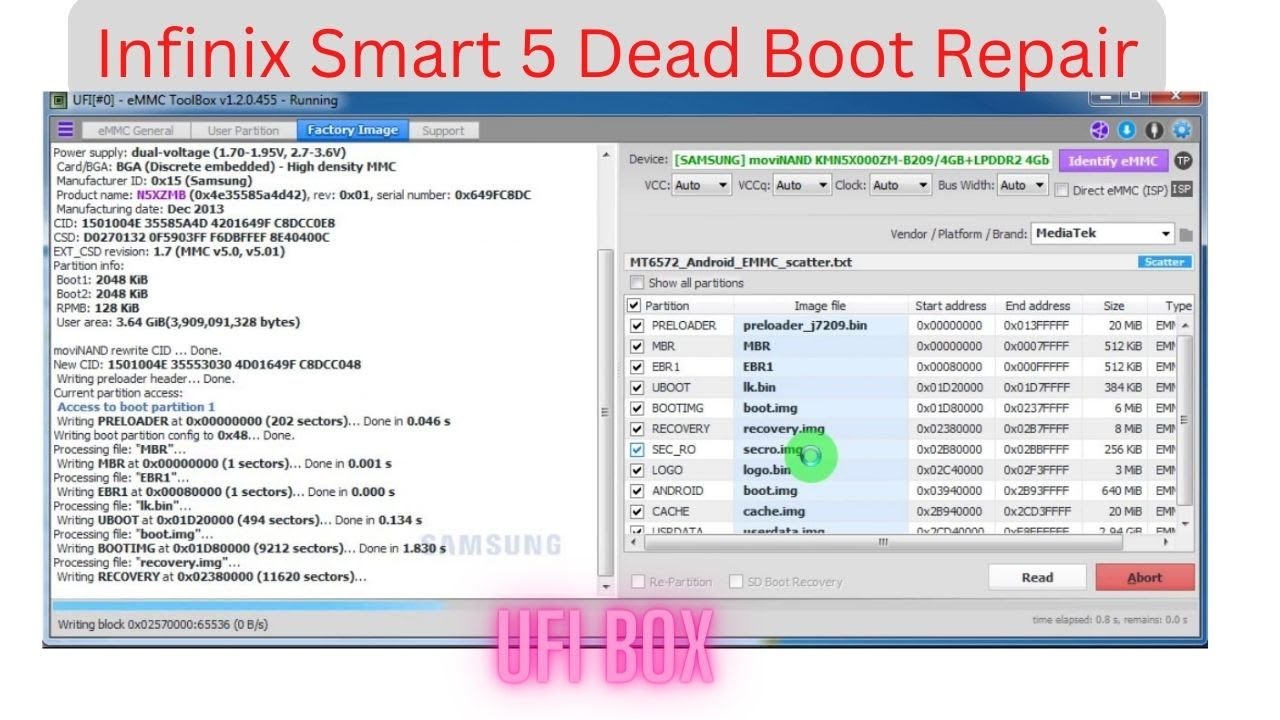The image size is (1280, 720).
Task: Maximize the eMMC ToolBox window
Action: (x=1135, y=97)
